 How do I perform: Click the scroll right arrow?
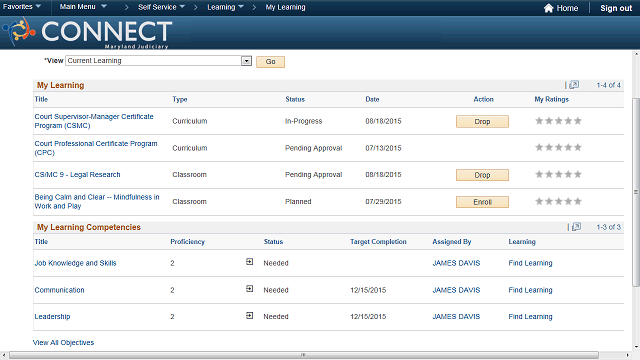pyautogui.click(x=627, y=355)
